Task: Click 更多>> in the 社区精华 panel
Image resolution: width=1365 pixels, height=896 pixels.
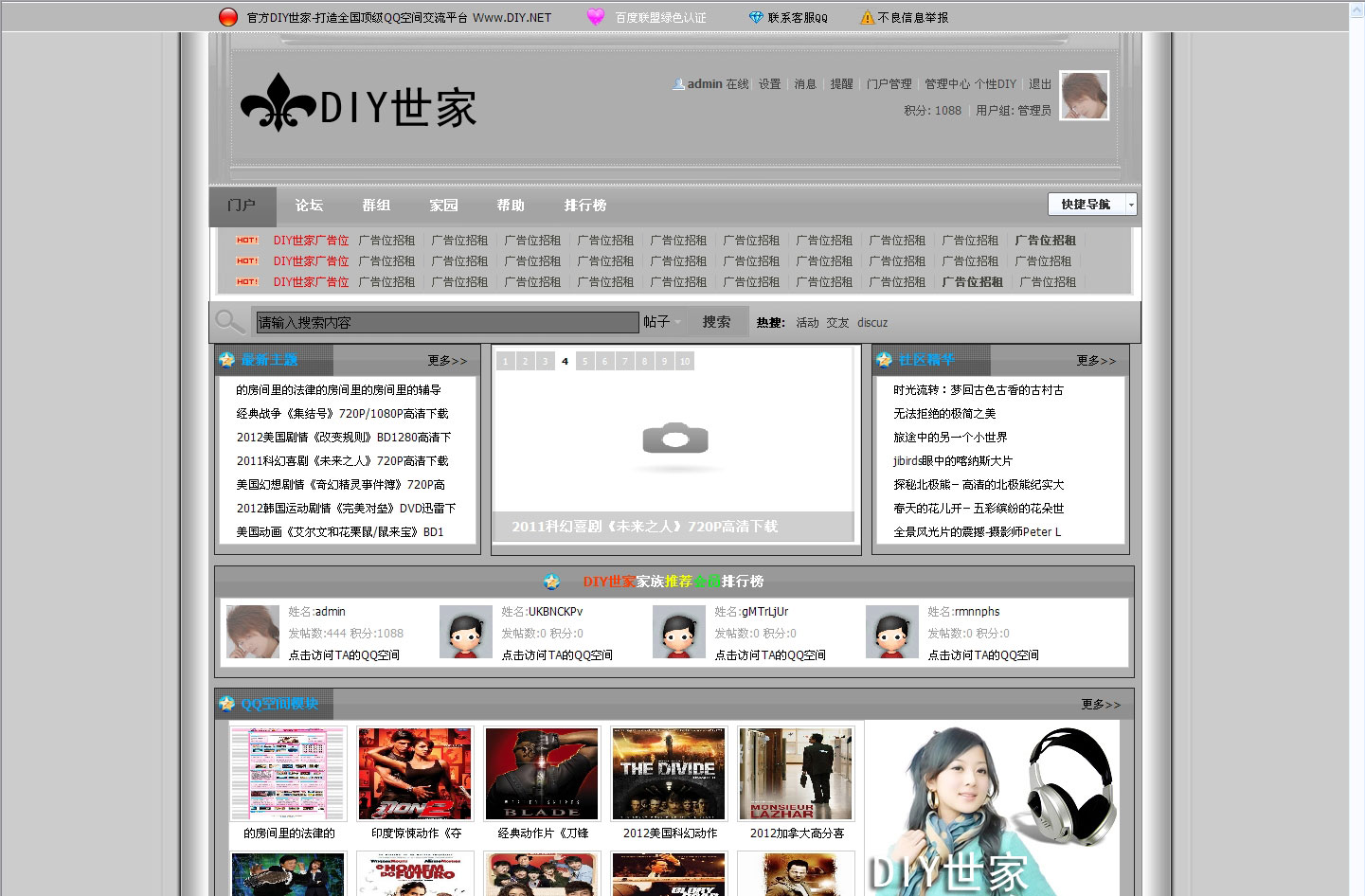Action: pos(1096,361)
